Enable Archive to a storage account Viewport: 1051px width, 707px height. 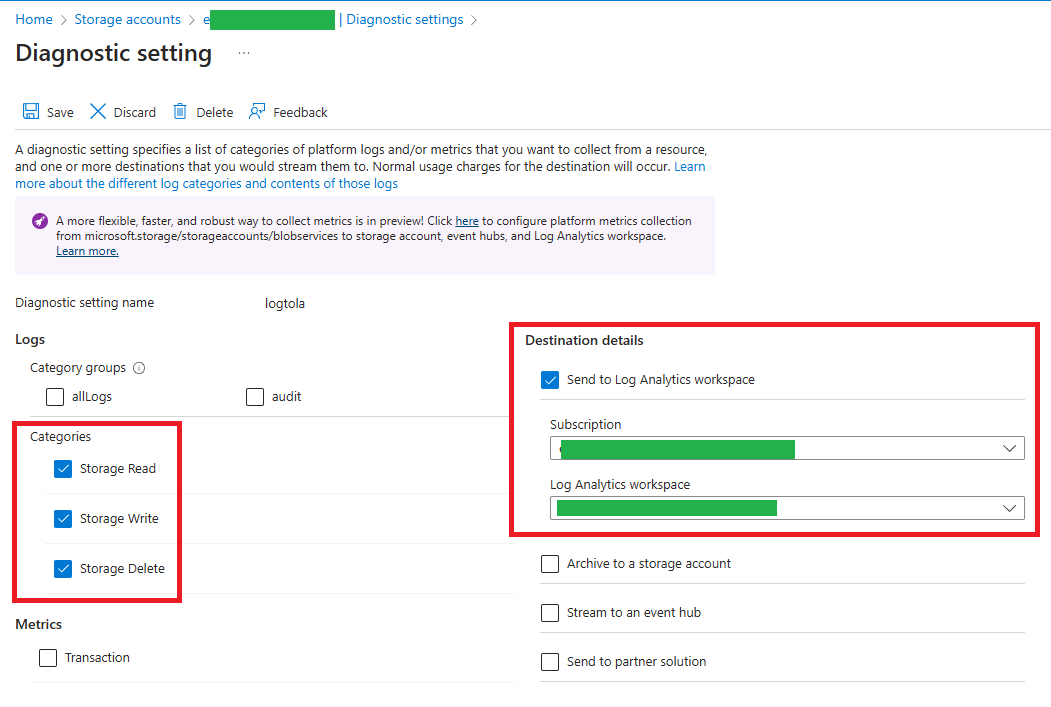click(x=550, y=564)
